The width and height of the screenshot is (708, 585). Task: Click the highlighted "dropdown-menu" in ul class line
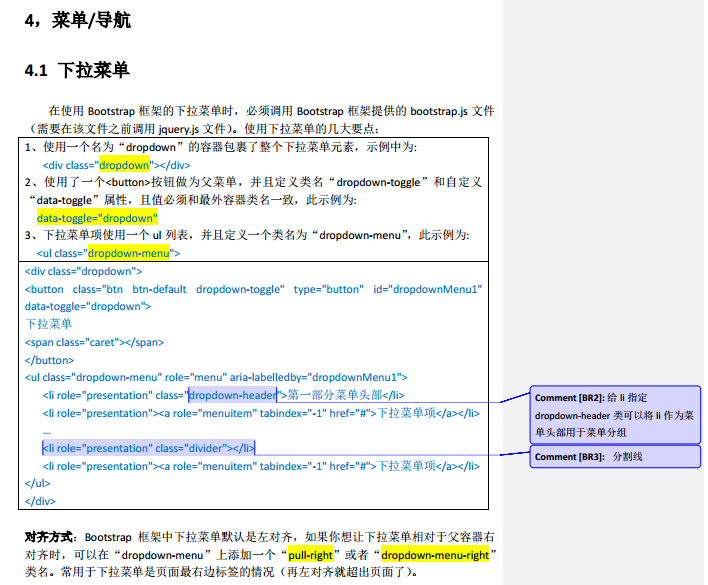click(129, 253)
